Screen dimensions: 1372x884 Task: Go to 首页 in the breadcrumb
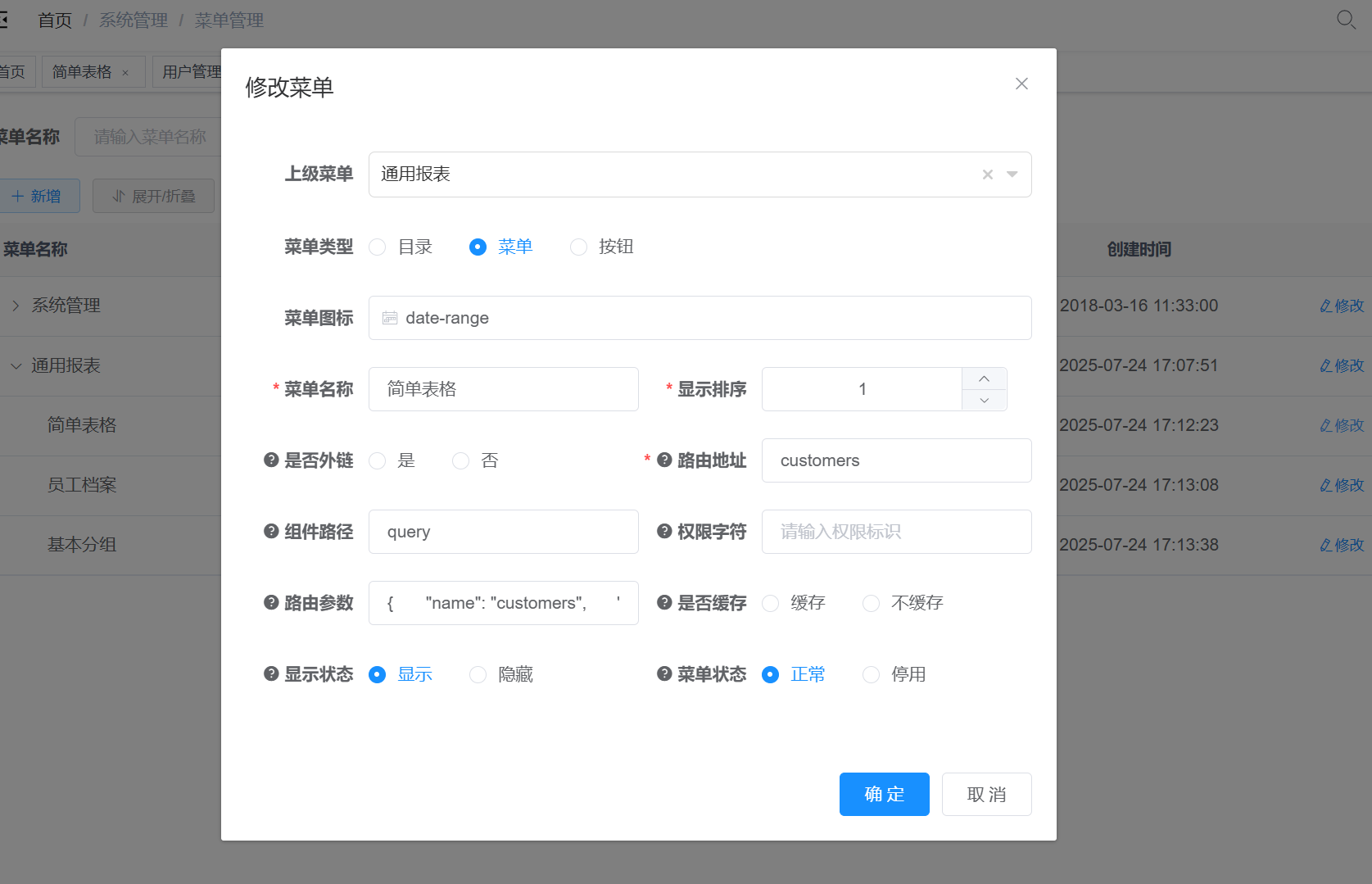coord(55,20)
